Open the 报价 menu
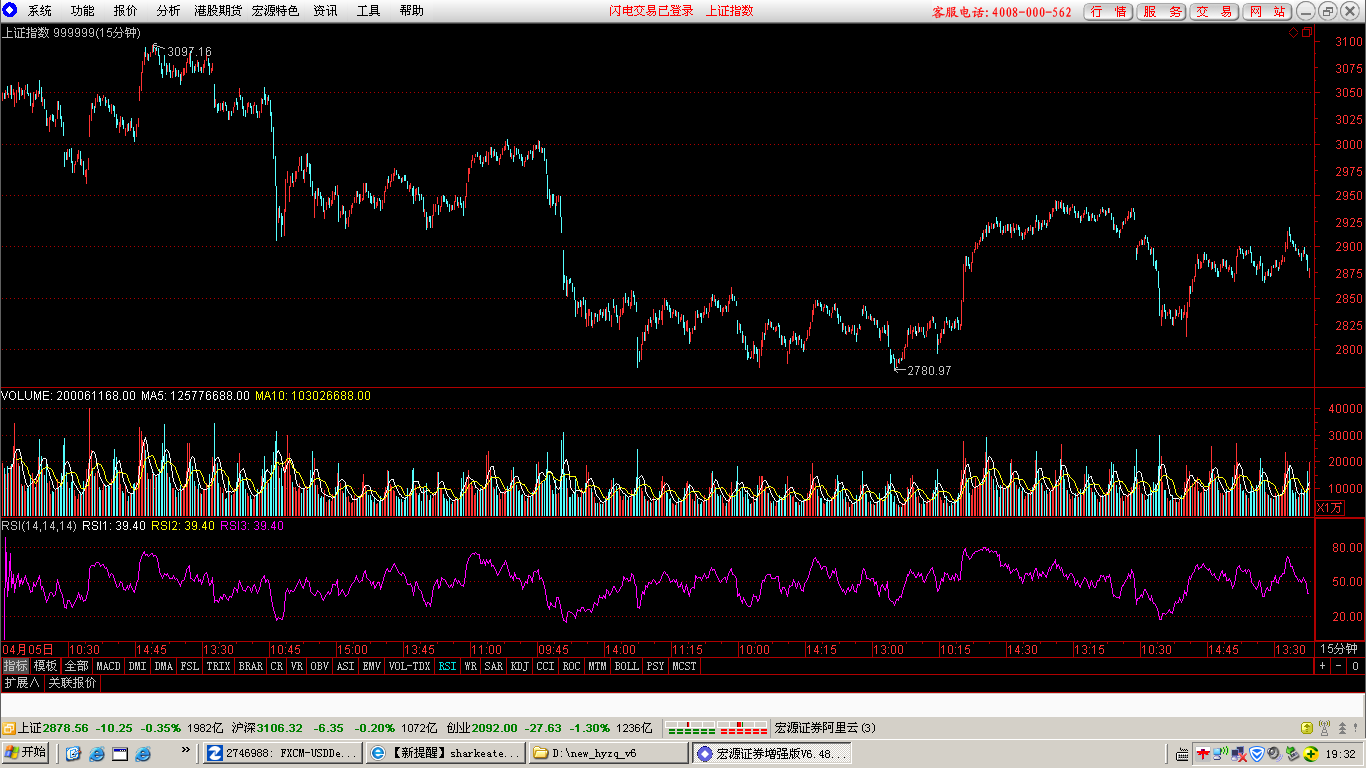 point(126,11)
